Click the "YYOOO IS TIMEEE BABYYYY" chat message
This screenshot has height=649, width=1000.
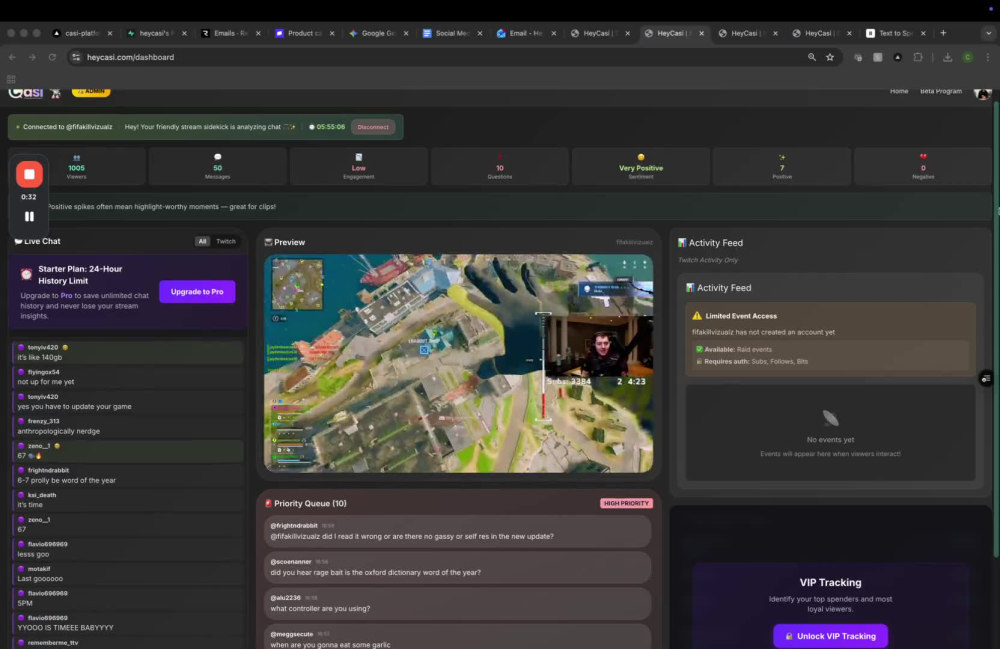[x=128, y=623]
